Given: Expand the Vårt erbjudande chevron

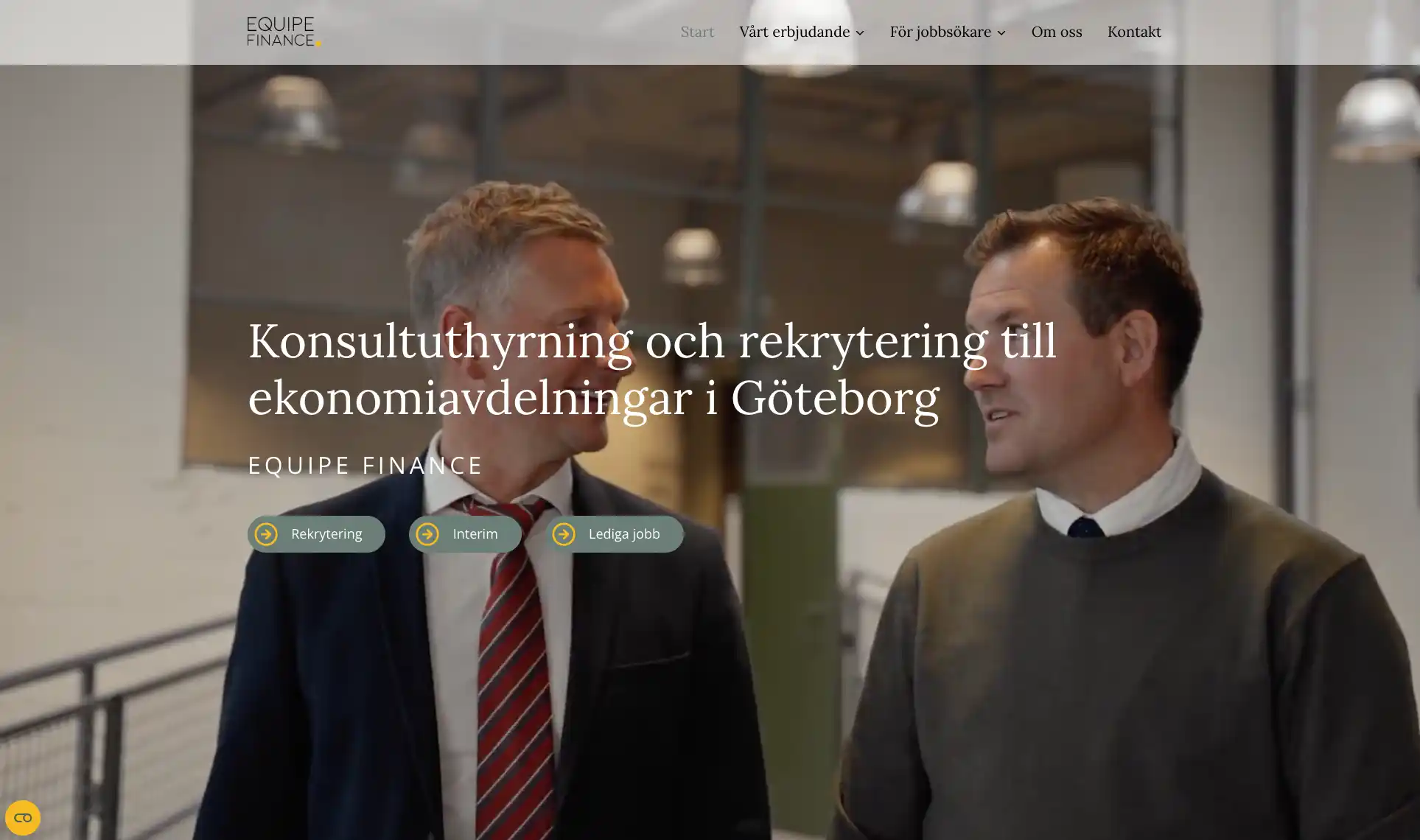Looking at the screenshot, I should coord(859,32).
